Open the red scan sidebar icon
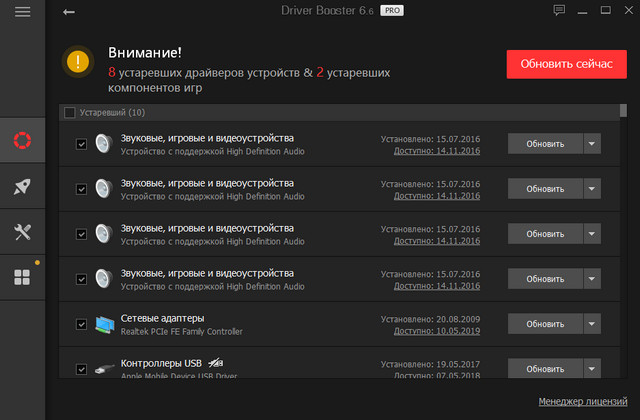The width and height of the screenshot is (640, 420). [22, 140]
